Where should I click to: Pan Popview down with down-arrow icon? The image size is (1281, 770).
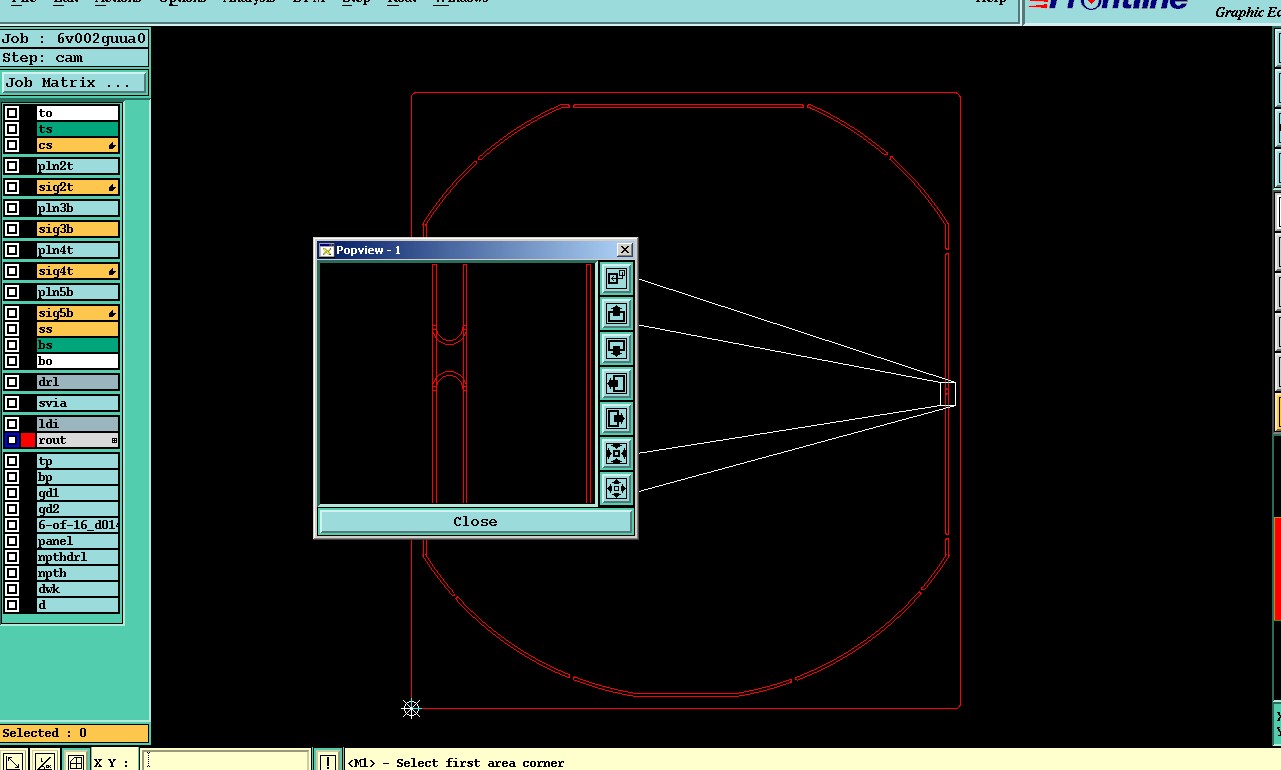point(616,348)
